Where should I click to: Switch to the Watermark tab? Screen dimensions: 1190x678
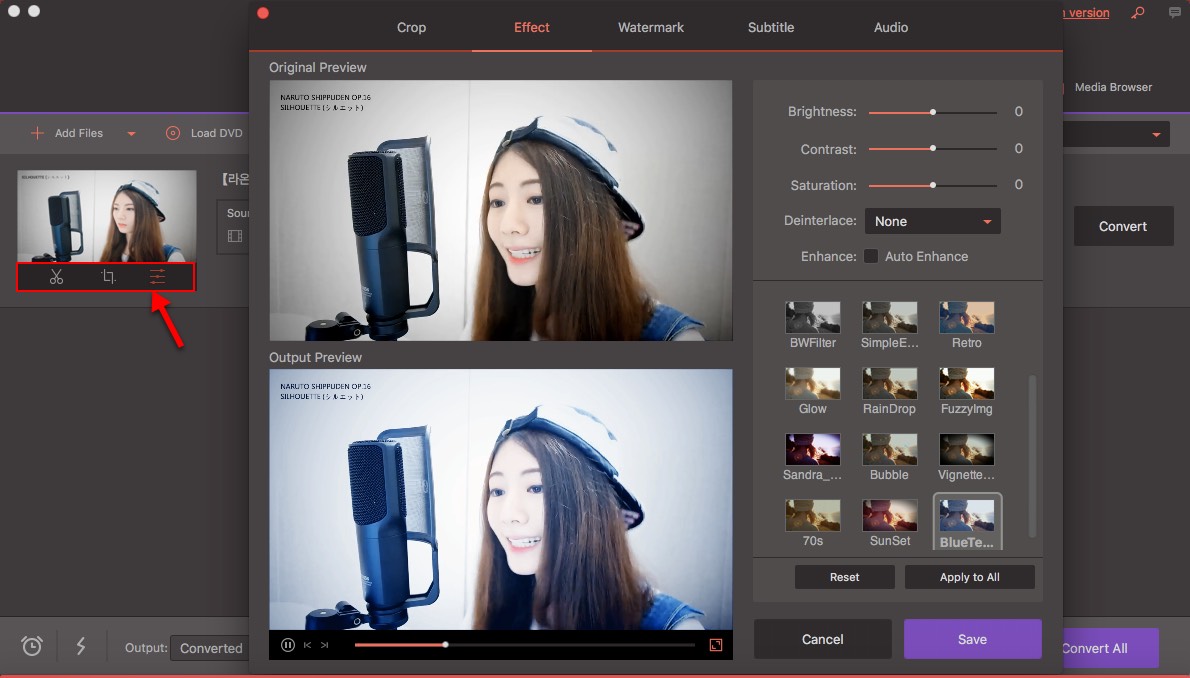click(651, 27)
